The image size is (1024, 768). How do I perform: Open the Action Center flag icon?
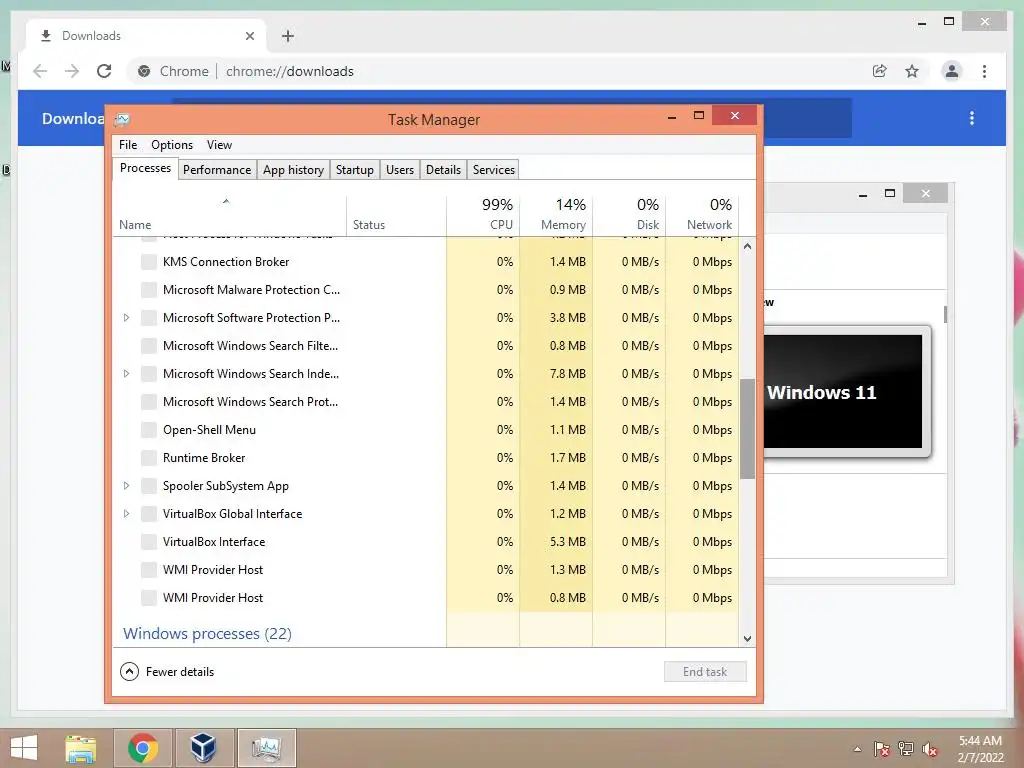click(881, 749)
